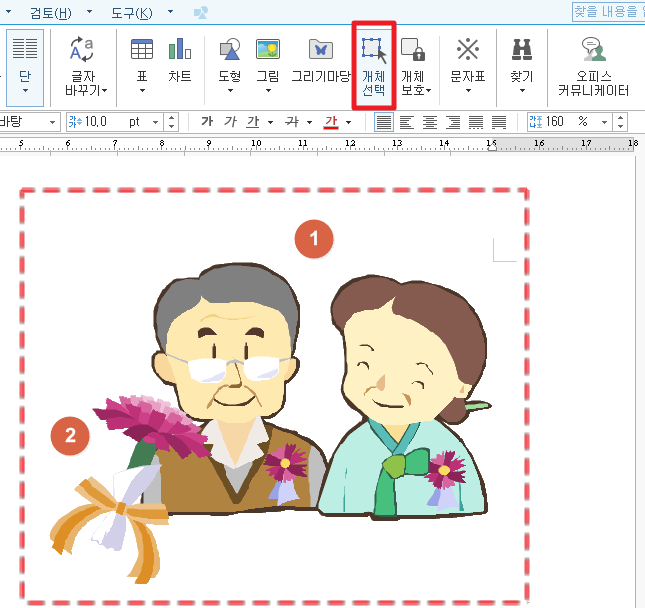
Task: Expand the 그림 dropdown arrow
Action: click(x=268, y=91)
